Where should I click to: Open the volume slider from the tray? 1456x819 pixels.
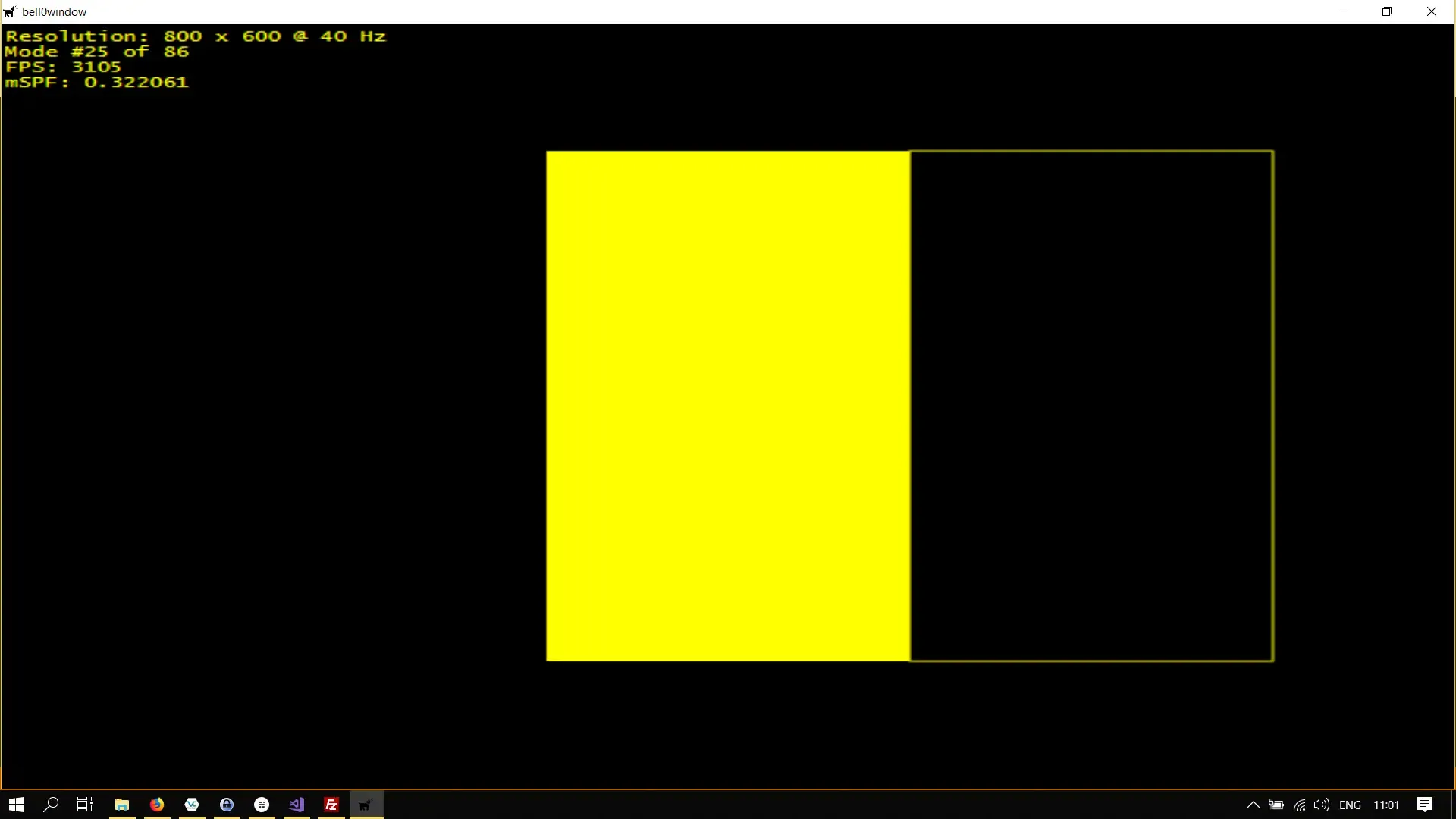coord(1323,805)
